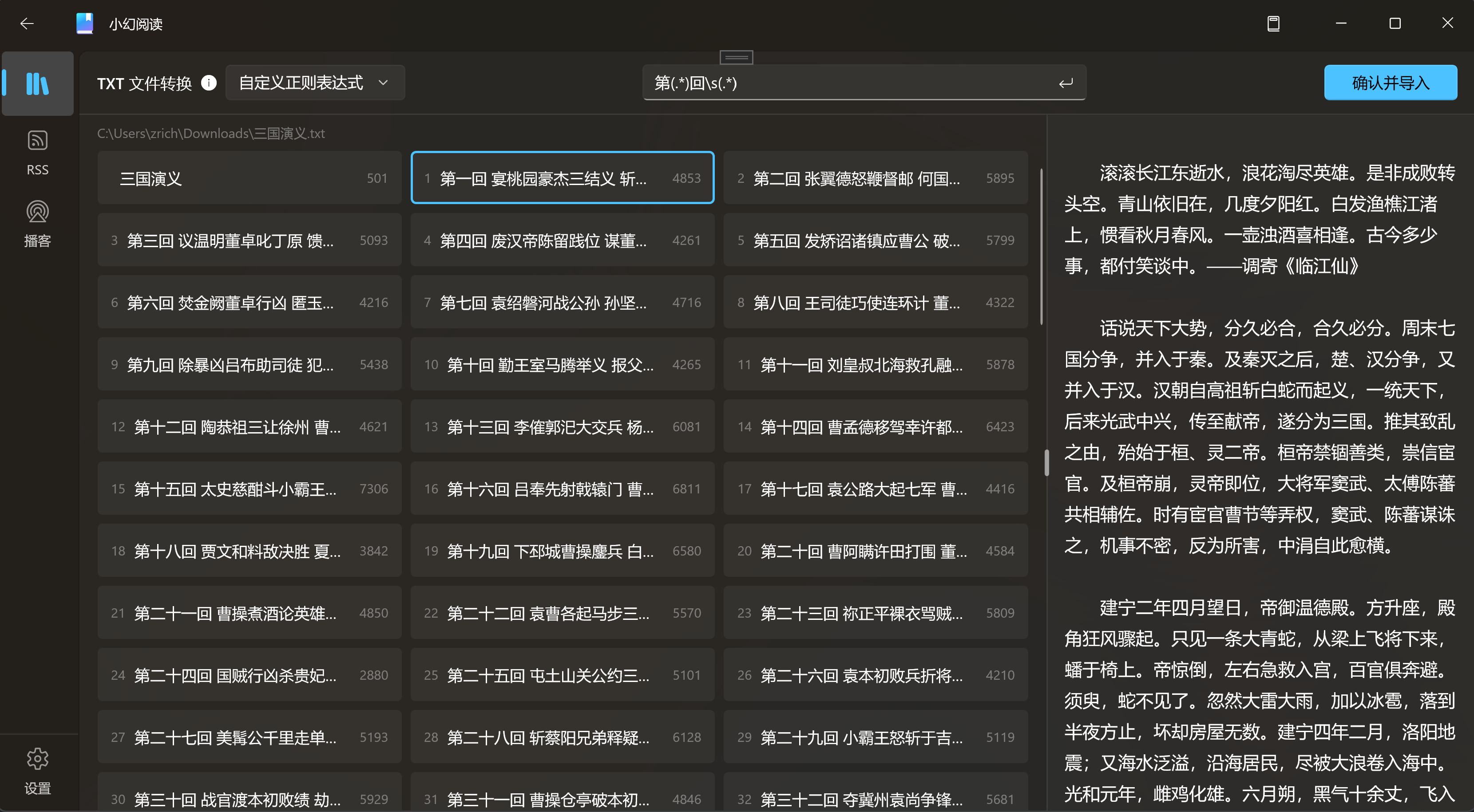Open the RSS feed section
The height and width of the screenshot is (812, 1474).
(x=38, y=152)
